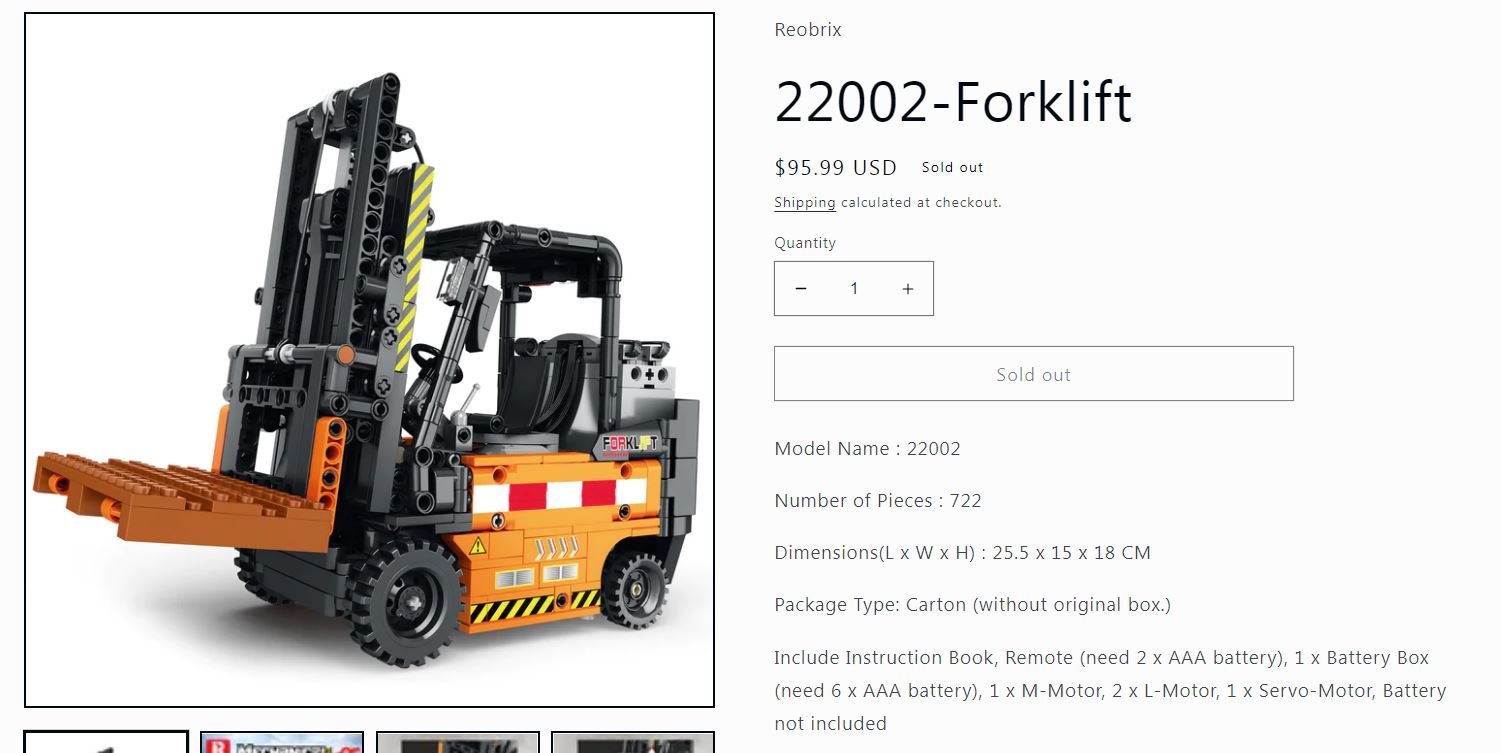This screenshot has height=753, width=1501.
Task: Decrease quantity with the minus icon
Action: (800, 289)
